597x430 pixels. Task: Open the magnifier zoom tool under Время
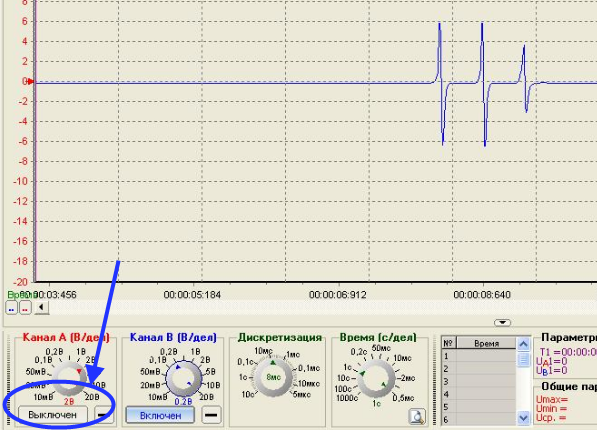click(417, 417)
